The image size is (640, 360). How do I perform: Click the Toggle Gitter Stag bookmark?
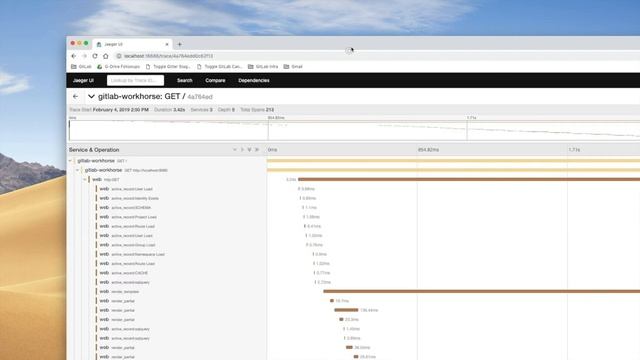pyautogui.click(x=168, y=67)
